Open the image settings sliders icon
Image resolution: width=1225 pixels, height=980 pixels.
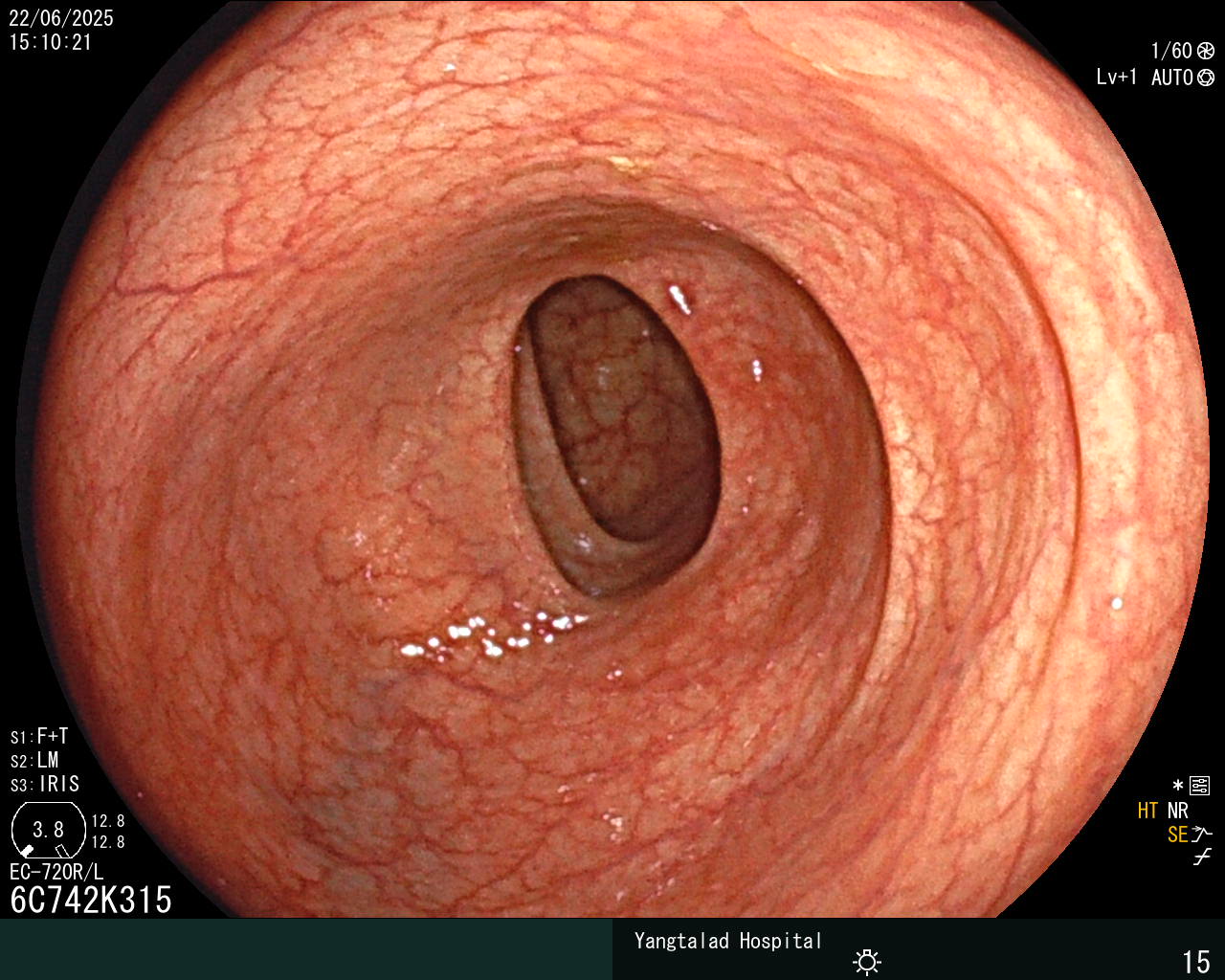pos(1199,787)
